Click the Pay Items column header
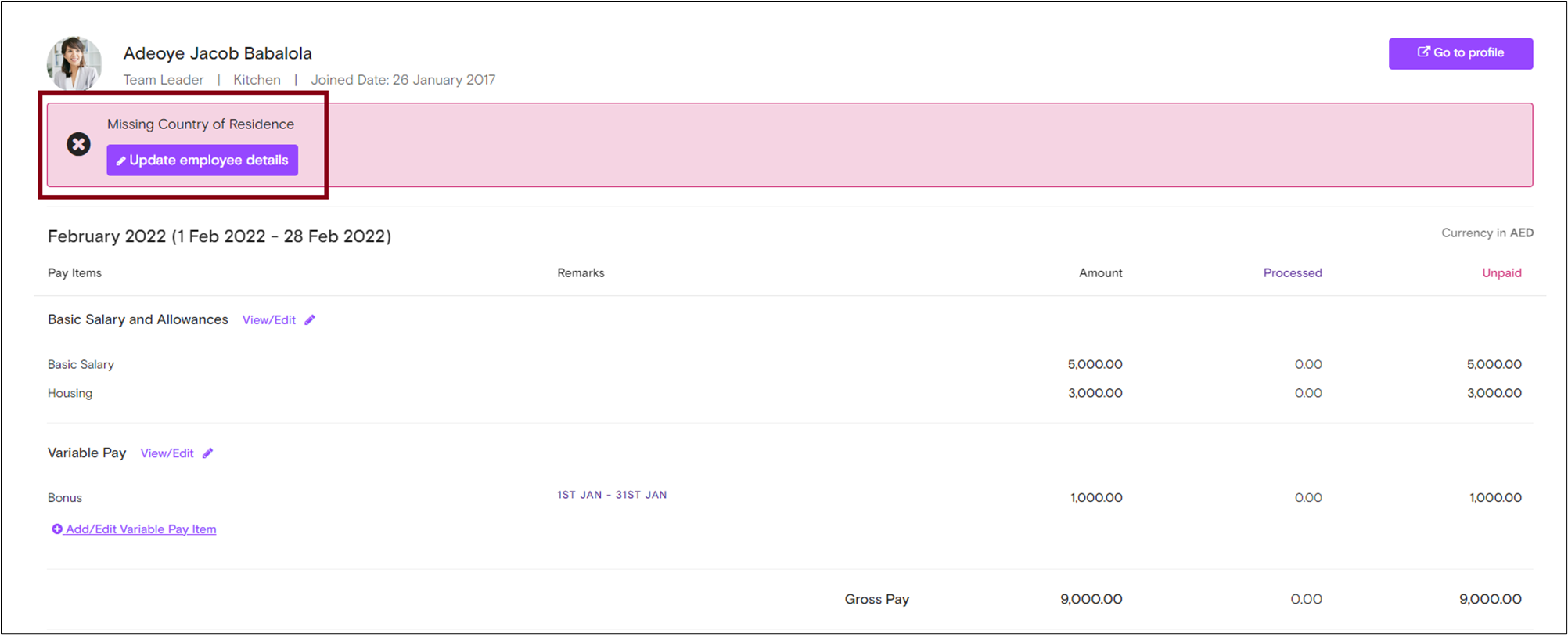1568x635 pixels. tap(74, 272)
